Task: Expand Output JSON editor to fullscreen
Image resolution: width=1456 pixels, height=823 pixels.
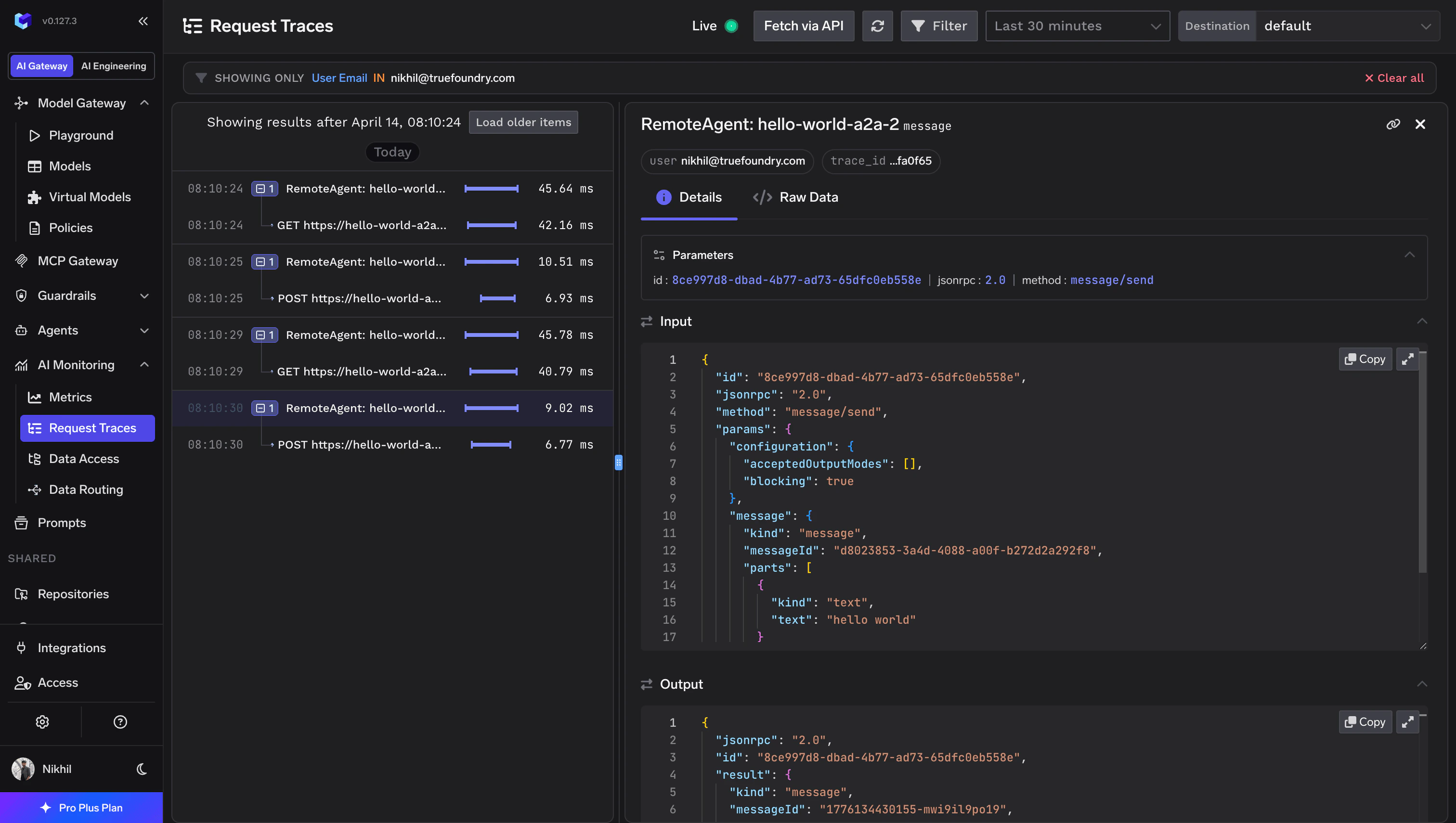Action: click(1407, 722)
